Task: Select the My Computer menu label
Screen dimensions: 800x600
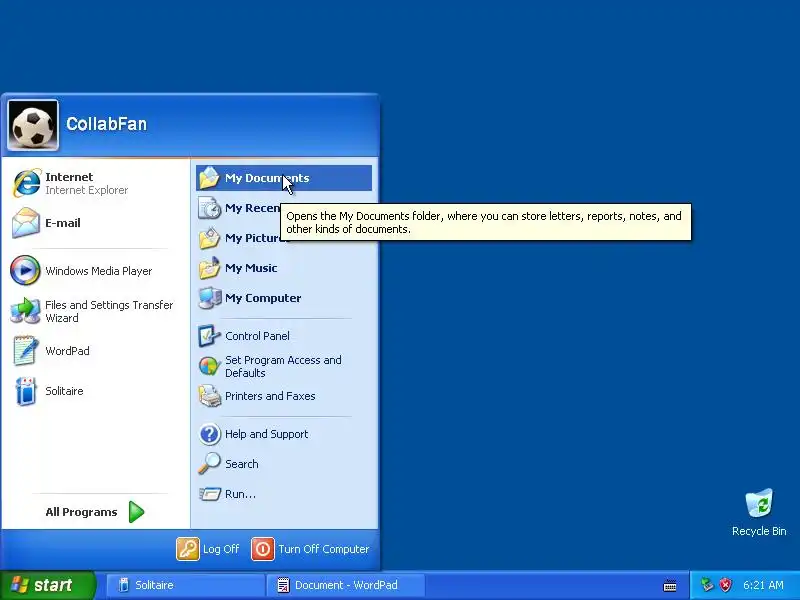Action: coord(263,298)
